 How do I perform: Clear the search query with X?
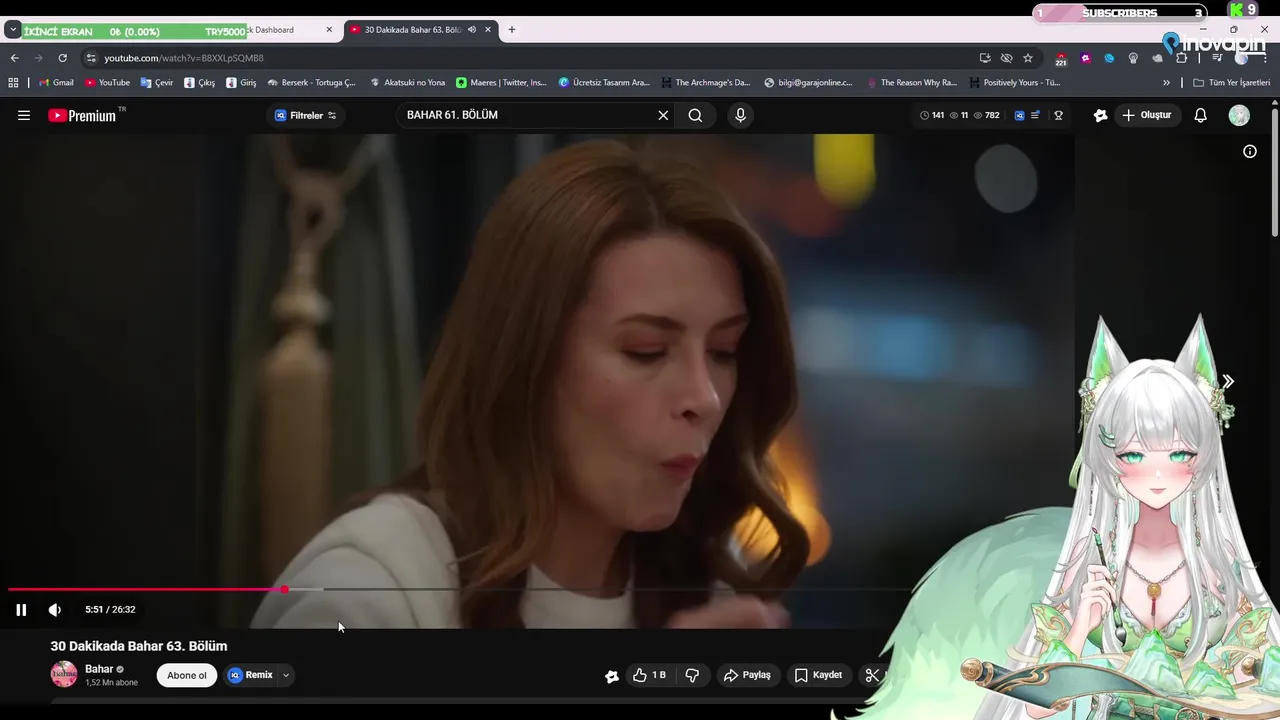pyautogui.click(x=663, y=115)
